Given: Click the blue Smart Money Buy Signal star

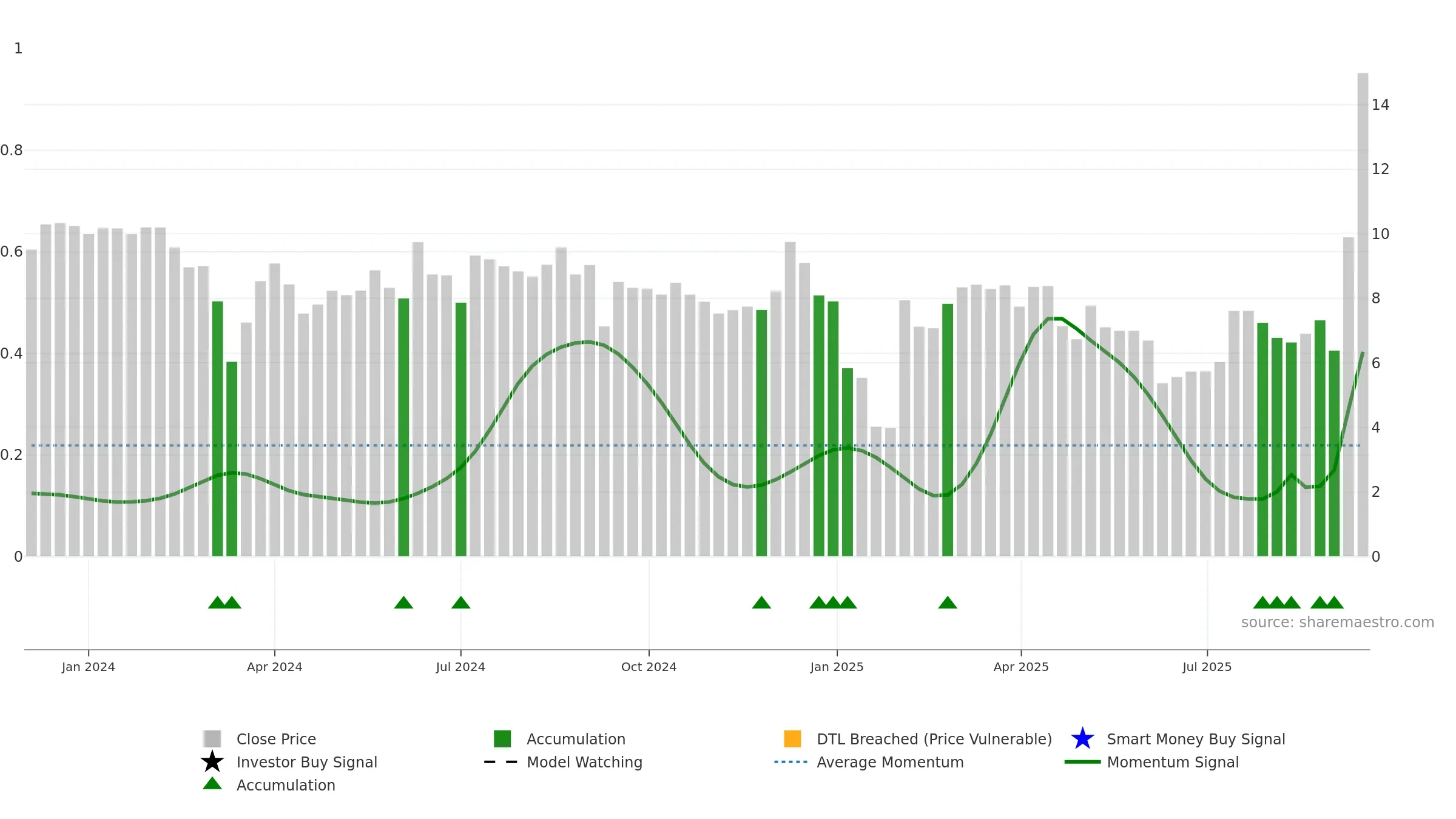Looking at the screenshot, I should pos(1082,738).
